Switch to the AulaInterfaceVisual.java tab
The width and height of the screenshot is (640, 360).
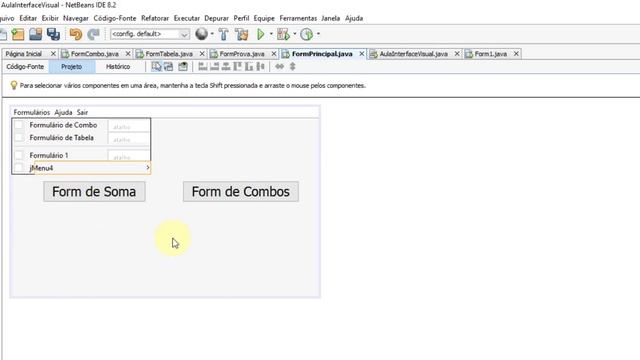pyautogui.click(x=413, y=54)
